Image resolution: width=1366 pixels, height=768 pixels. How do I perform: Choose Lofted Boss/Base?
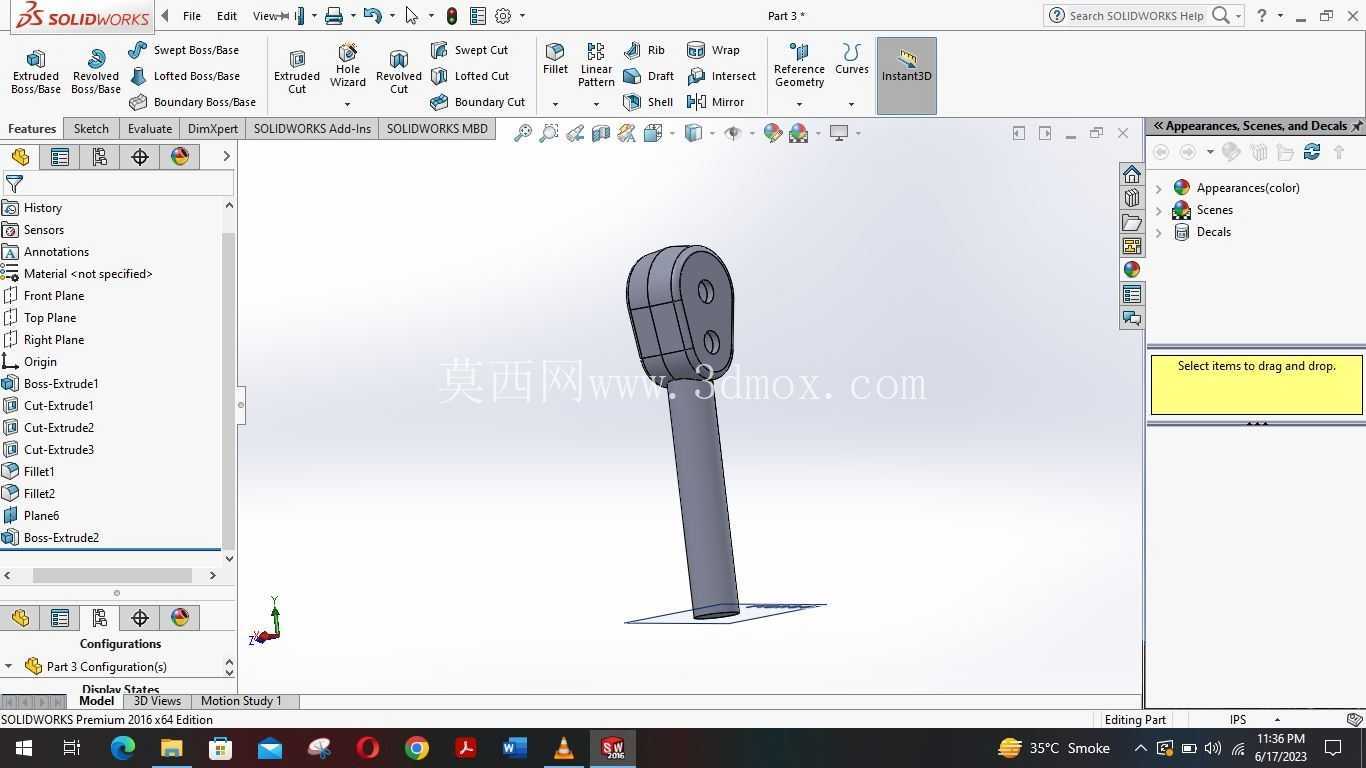(x=184, y=76)
